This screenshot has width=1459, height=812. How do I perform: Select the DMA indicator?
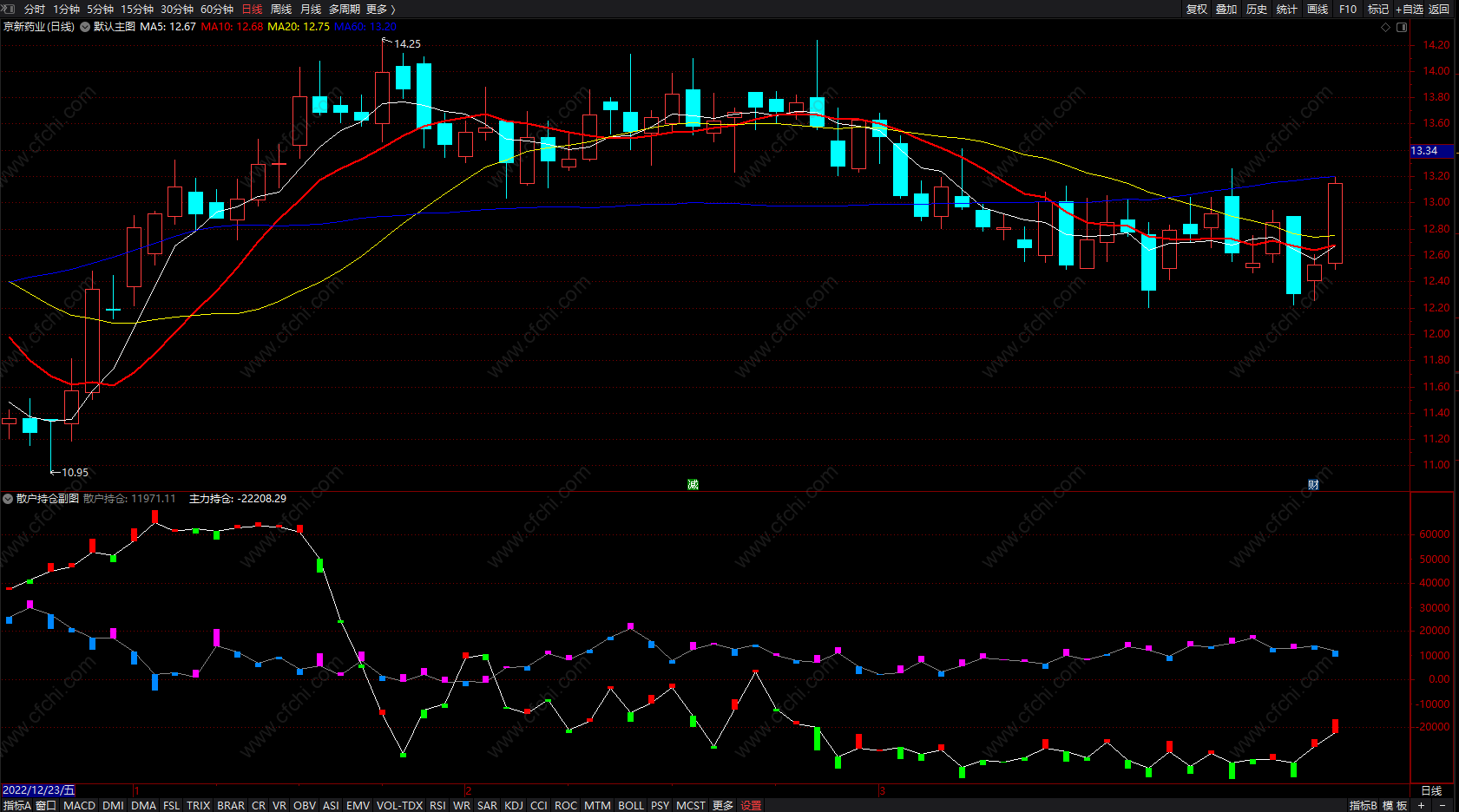click(143, 806)
